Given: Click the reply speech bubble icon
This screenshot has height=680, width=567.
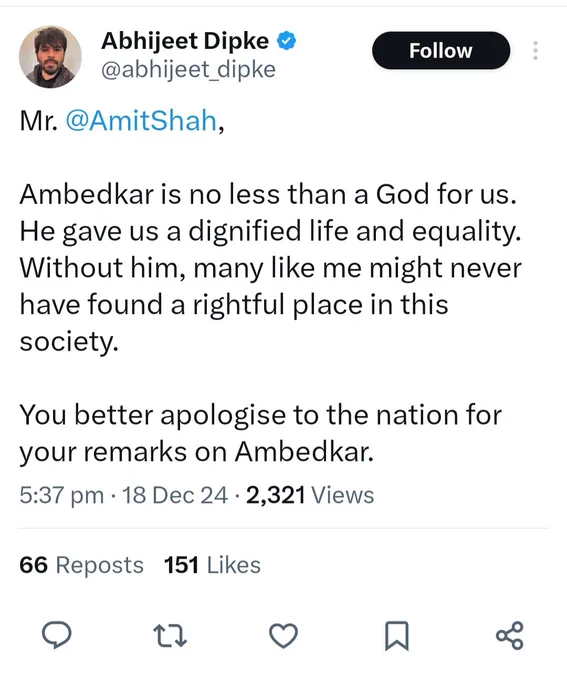Looking at the screenshot, I should [56, 635].
